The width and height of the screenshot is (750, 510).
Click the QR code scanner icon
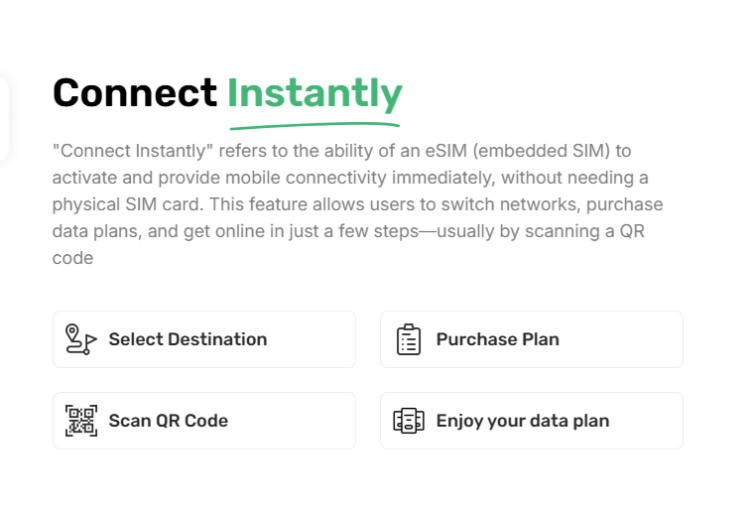[x=81, y=421]
